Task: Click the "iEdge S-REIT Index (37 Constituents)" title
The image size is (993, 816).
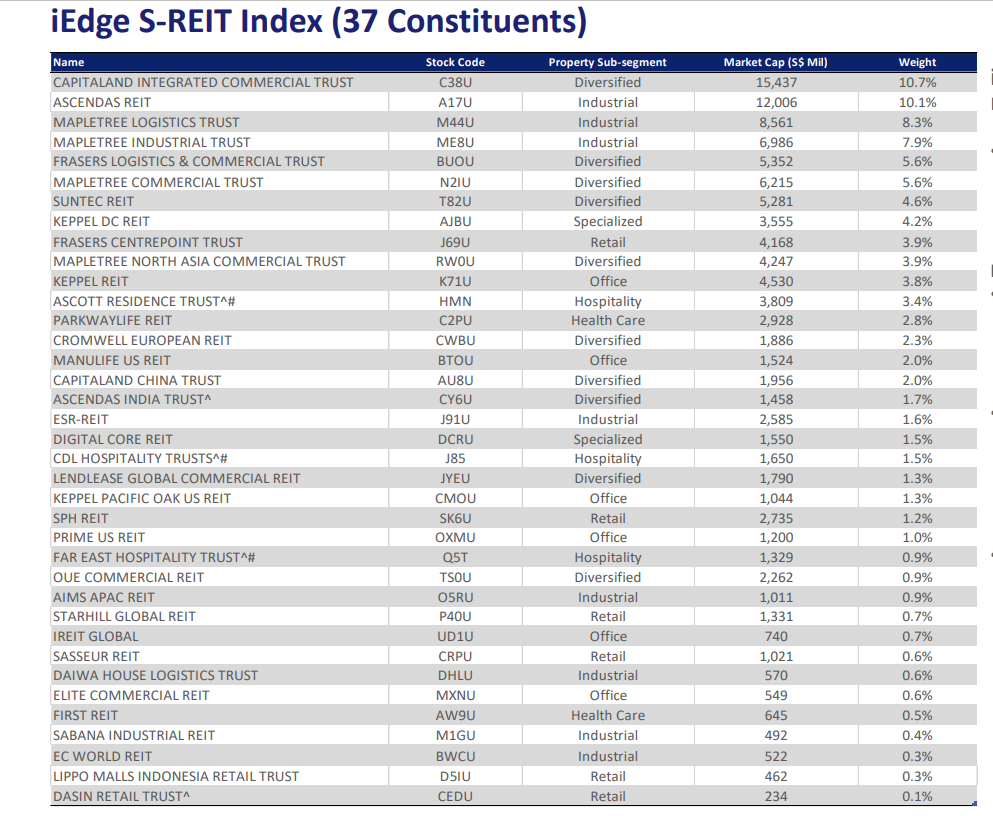Action: [319, 22]
